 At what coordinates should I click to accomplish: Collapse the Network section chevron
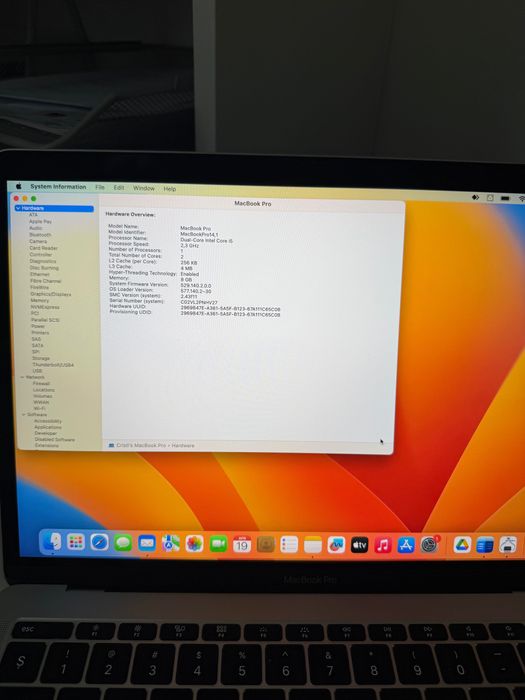point(22,377)
